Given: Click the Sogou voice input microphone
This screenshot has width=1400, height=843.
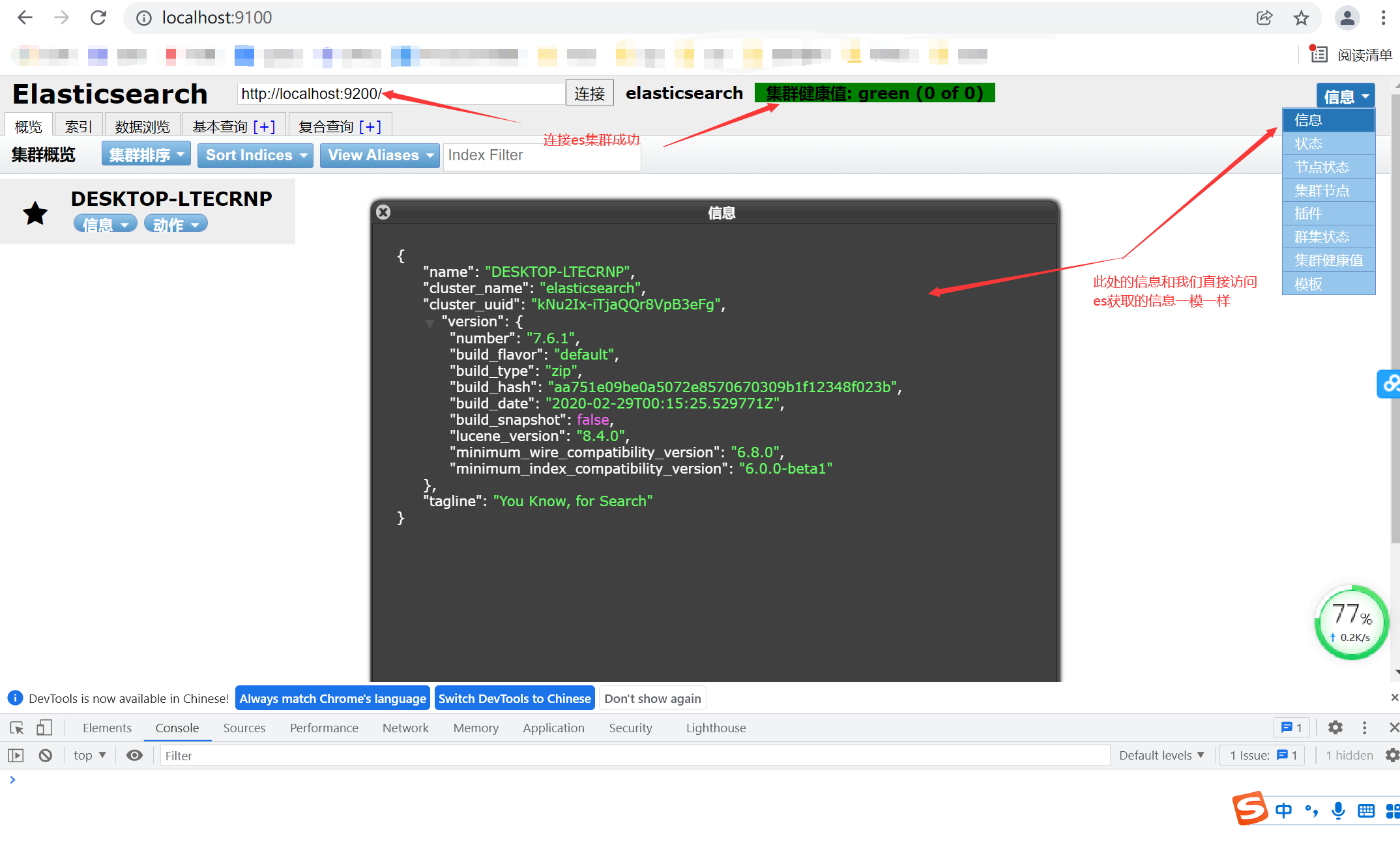Looking at the screenshot, I should click(x=1338, y=810).
